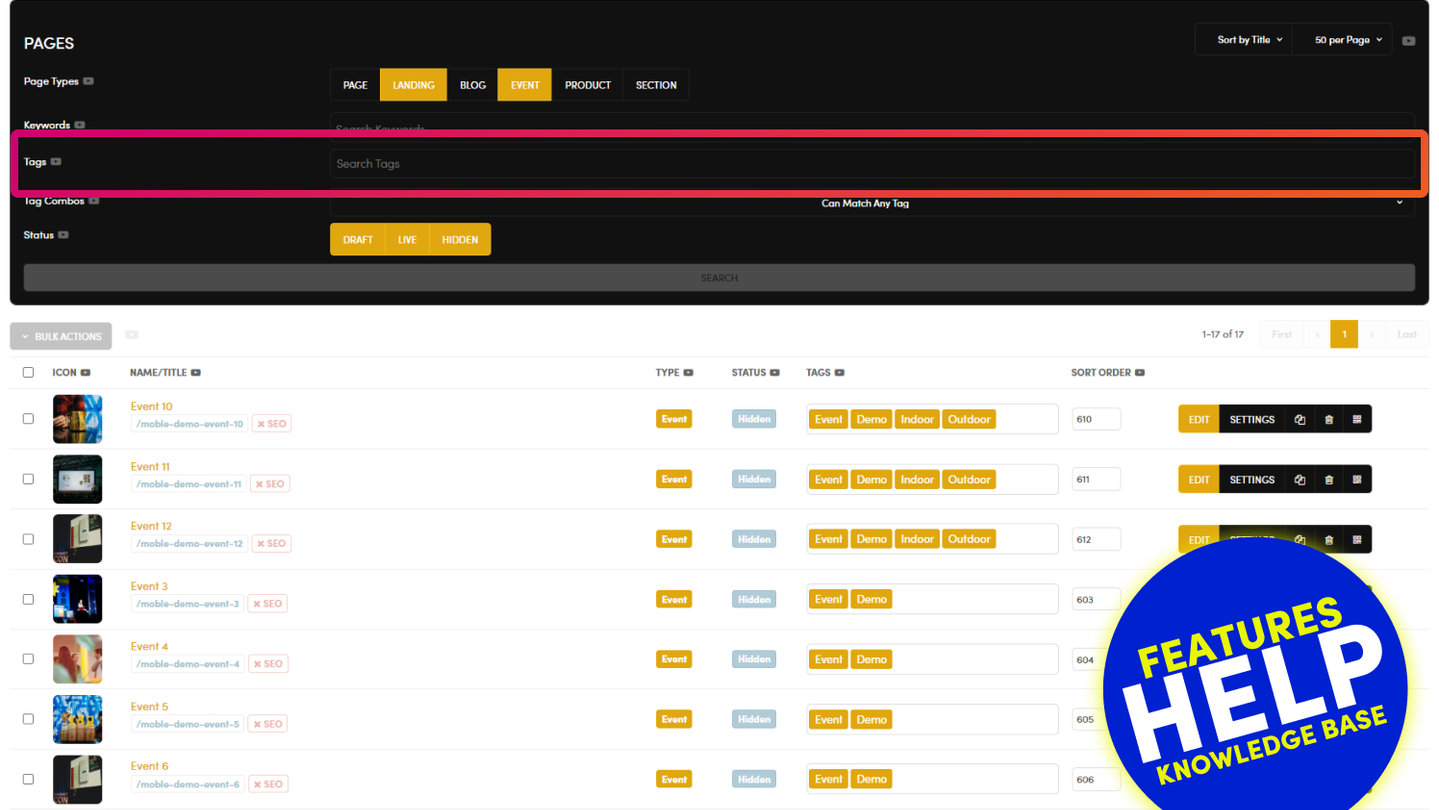Tick the checkbox for Event 10 row
The image size is (1439, 810).
coord(28,419)
